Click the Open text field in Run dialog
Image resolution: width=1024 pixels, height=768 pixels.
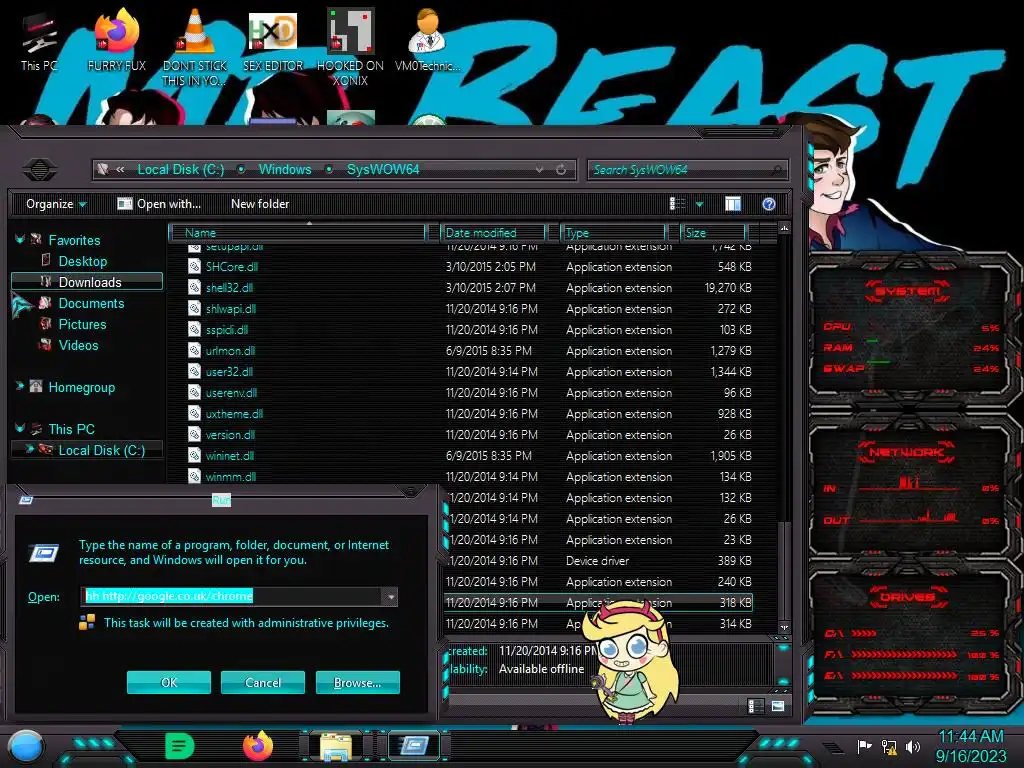point(232,596)
